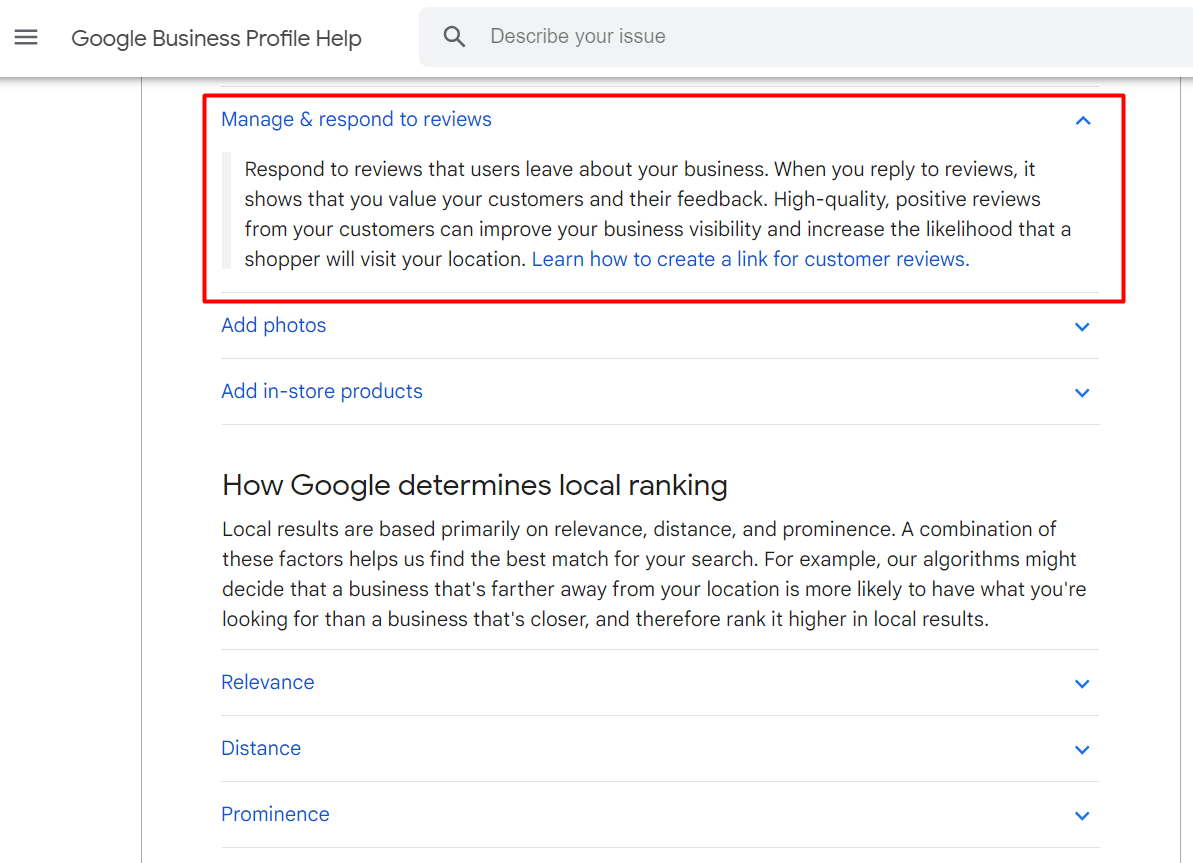Expand the Distance section chevron
The height and width of the screenshot is (863, 1193).
pos(1082,750)
